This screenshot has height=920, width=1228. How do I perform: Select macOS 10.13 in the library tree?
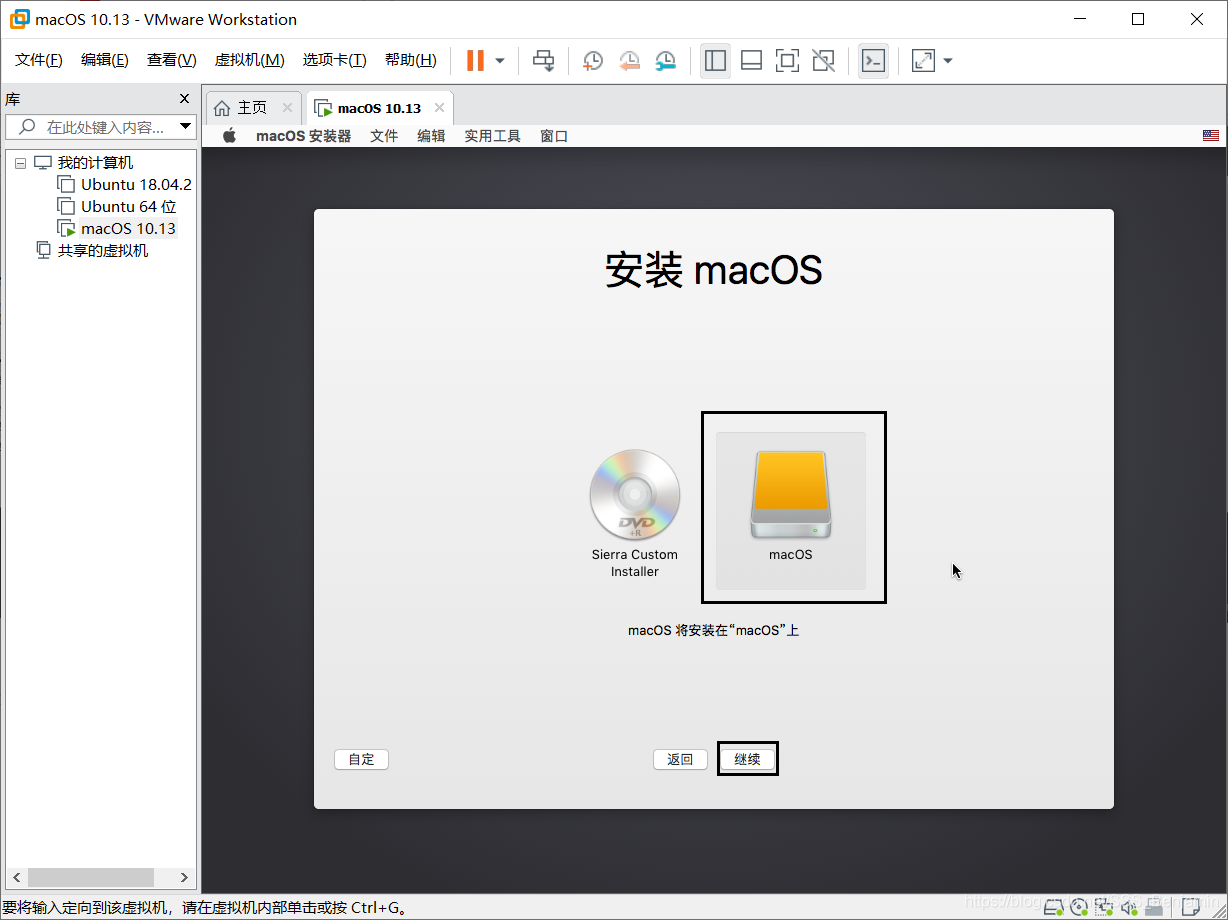128,228
